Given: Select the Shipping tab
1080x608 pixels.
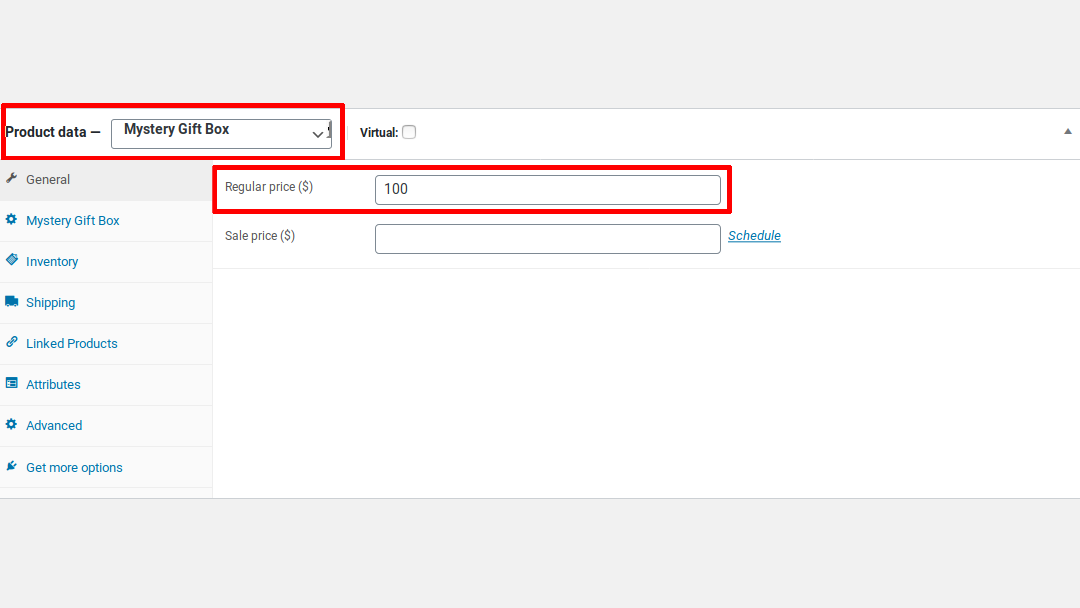Looking at the screenshot, I should pyautogui.click(x=106, y=303).
